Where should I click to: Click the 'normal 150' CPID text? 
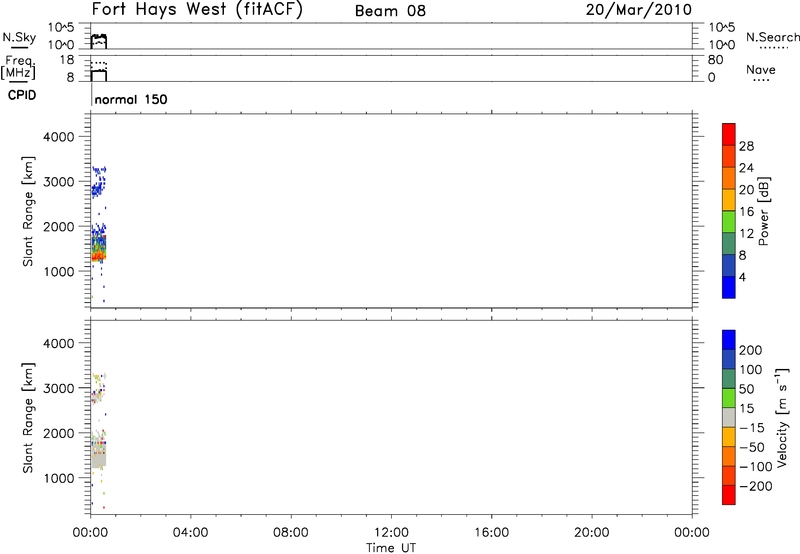tap(131, 99)
